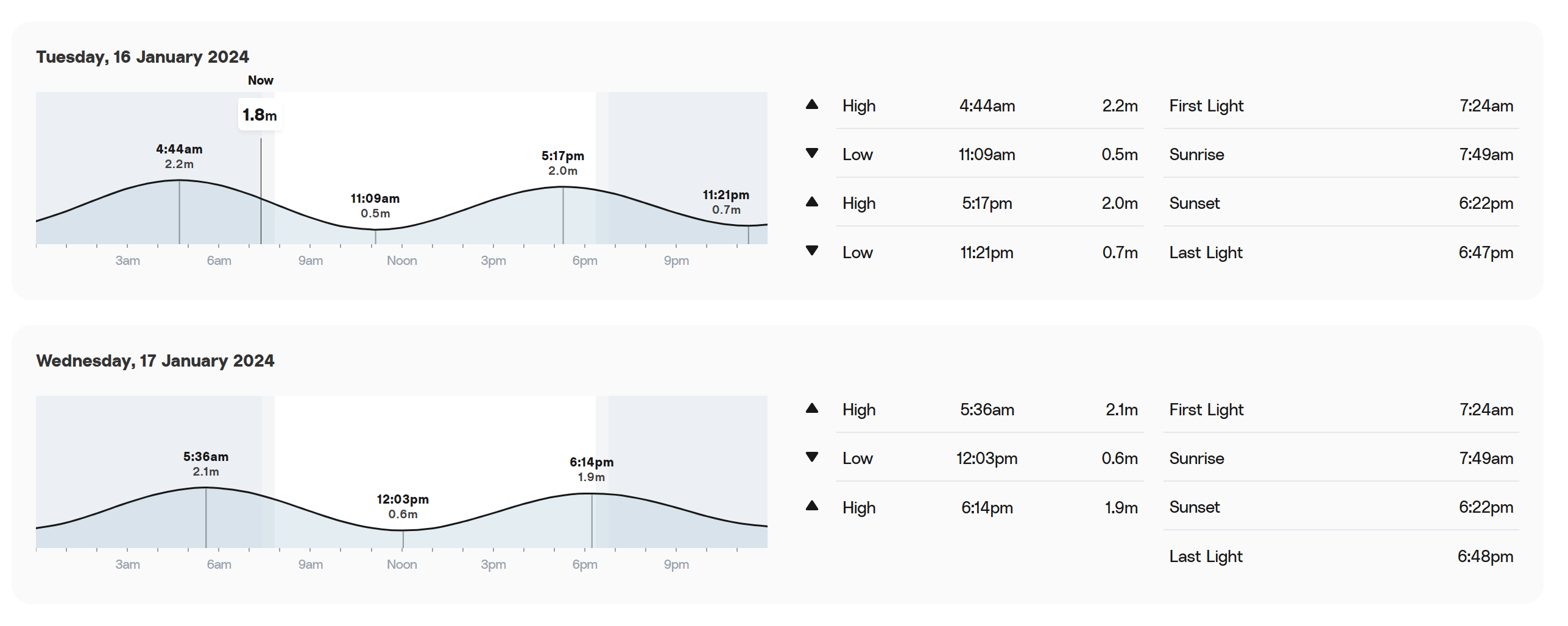Click the 6:14pm 1.9m peak label on Wednesday's chart

tap(592, 469)
